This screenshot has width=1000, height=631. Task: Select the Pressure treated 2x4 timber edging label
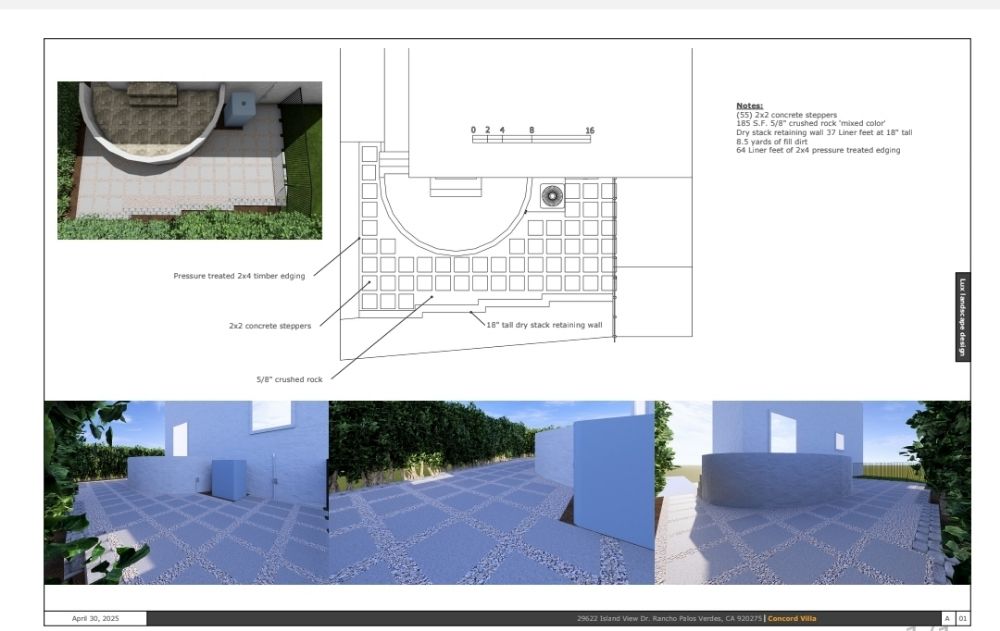(x=239, y=276)
